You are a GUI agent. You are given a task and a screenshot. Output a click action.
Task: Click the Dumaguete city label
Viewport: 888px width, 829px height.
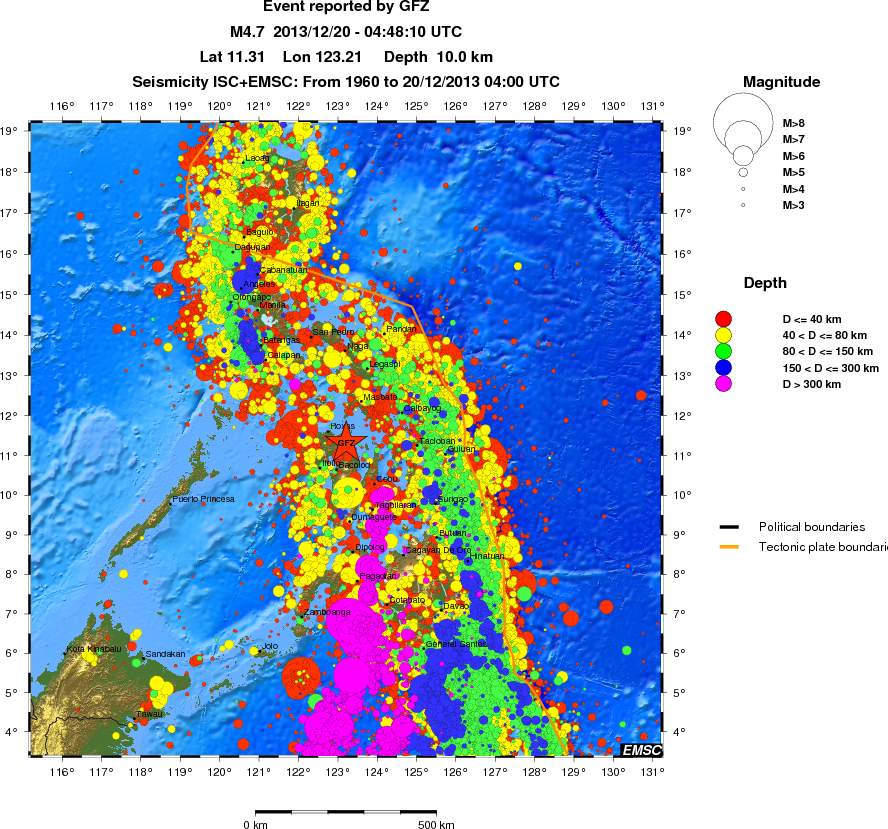coord(374,517)
